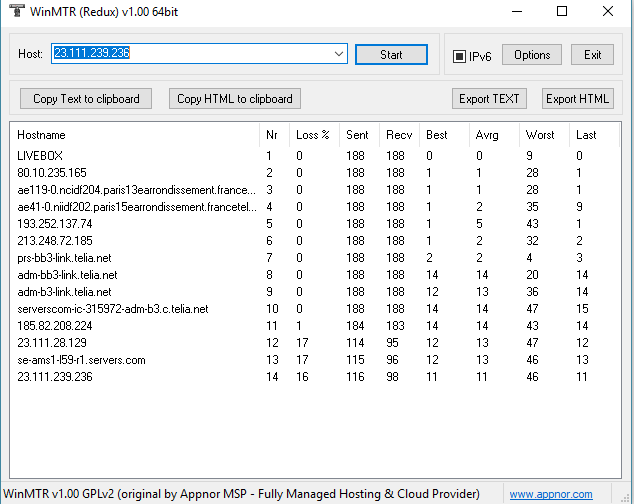634x504 pixels.
Task: Copy Text to clipboard
Action: pyautogui.click(x=86, y=98)
